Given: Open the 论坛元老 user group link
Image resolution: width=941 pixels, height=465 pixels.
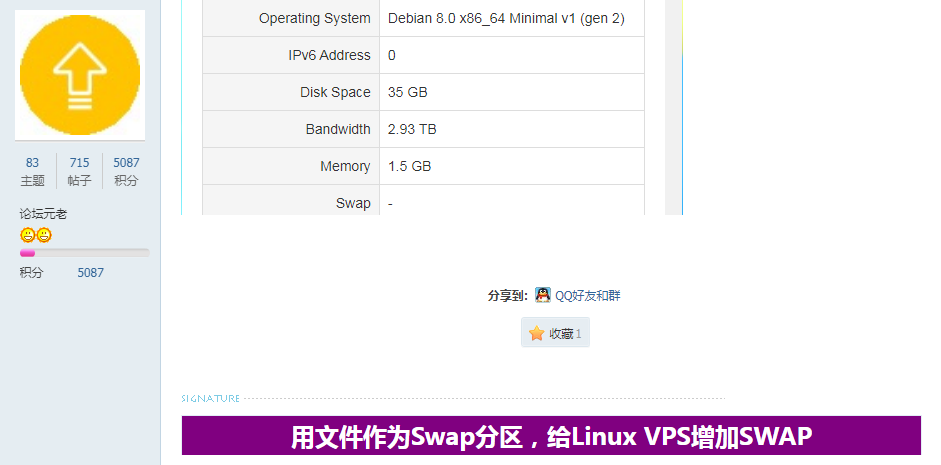Looking at the screenshot, I should [43, 214].
